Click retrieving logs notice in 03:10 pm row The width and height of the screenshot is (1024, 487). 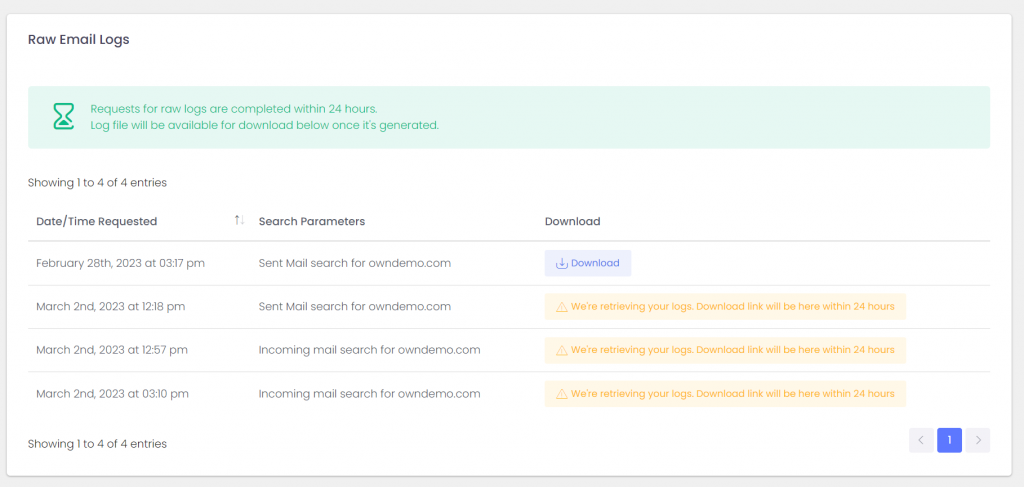725,394
